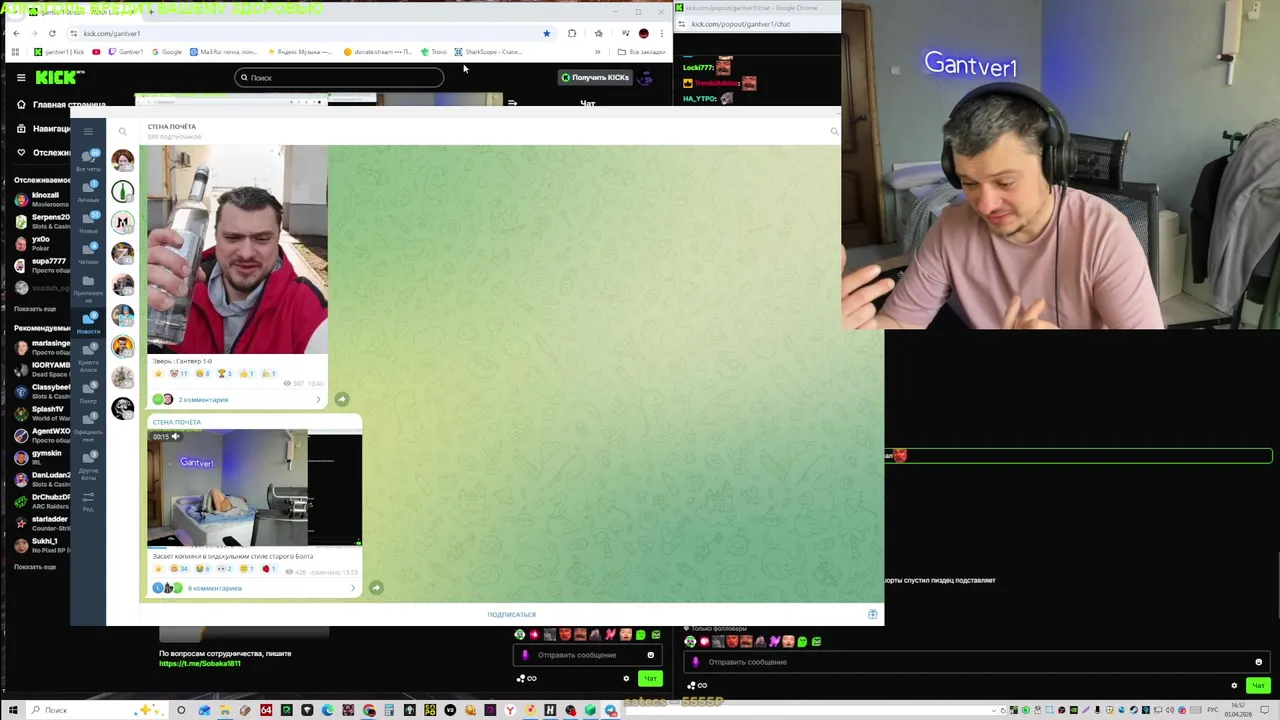The width and height of the screenshot is (1280, 720).
Task: Open chat with letter M avatar
Action: (x=123, y=222)
